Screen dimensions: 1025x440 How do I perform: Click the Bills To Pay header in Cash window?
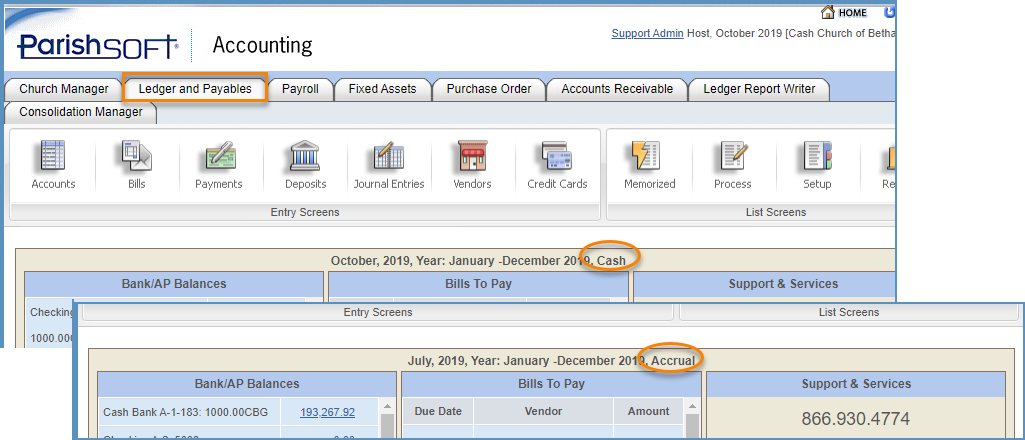478,284
